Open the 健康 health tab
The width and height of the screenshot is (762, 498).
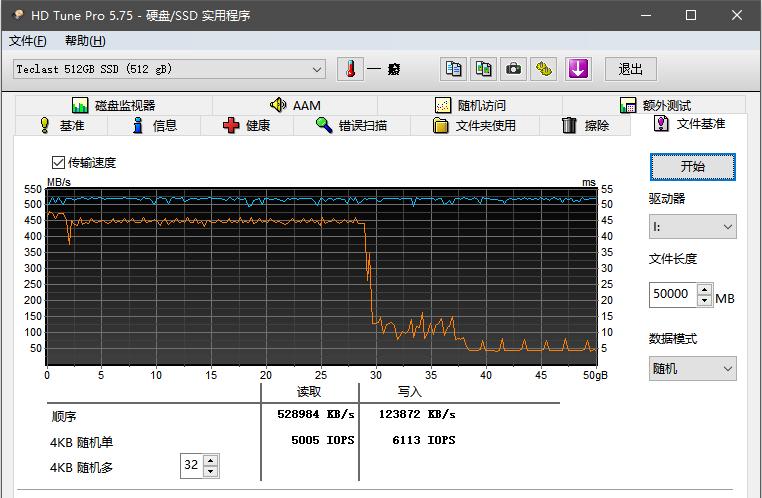click(247, 125)
